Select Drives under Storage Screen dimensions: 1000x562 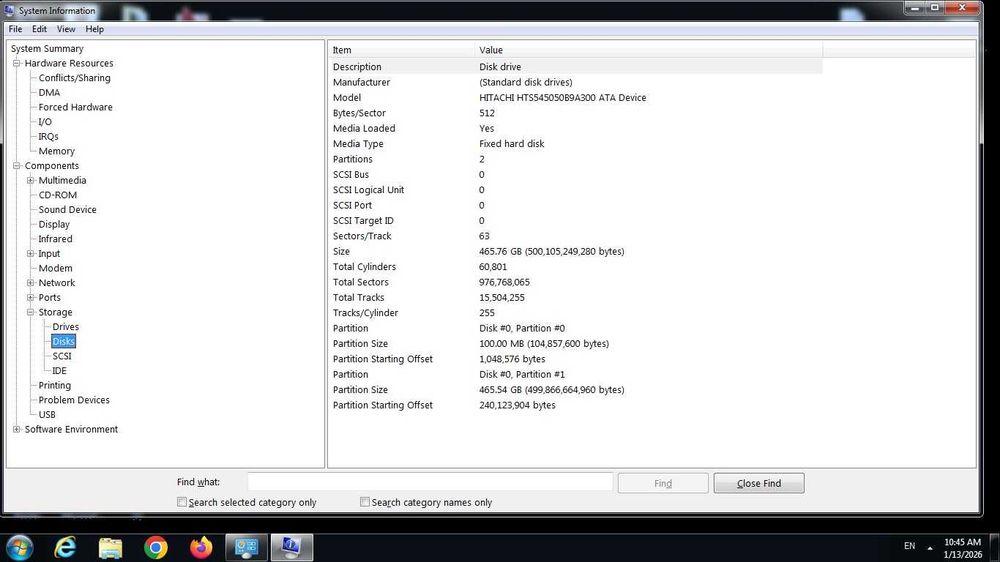(66, 327)
